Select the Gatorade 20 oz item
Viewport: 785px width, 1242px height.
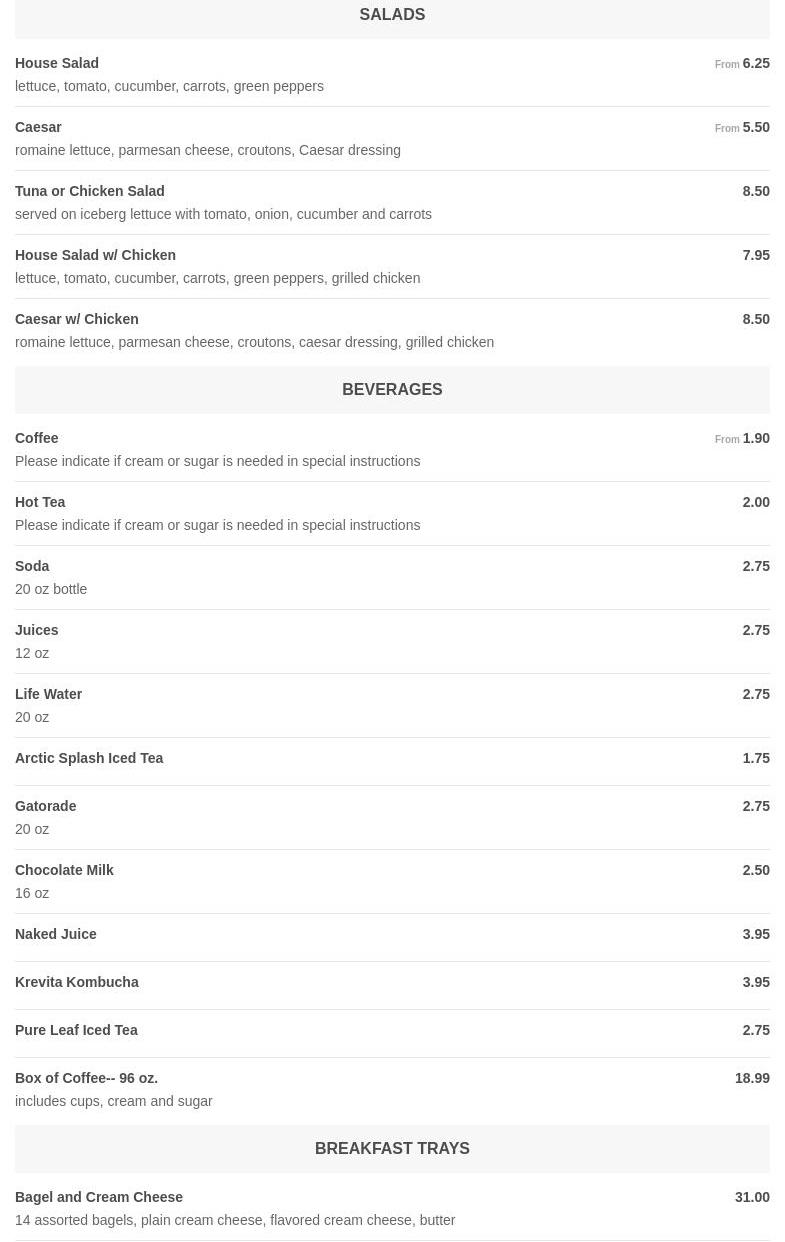click(x=46, y=807)
